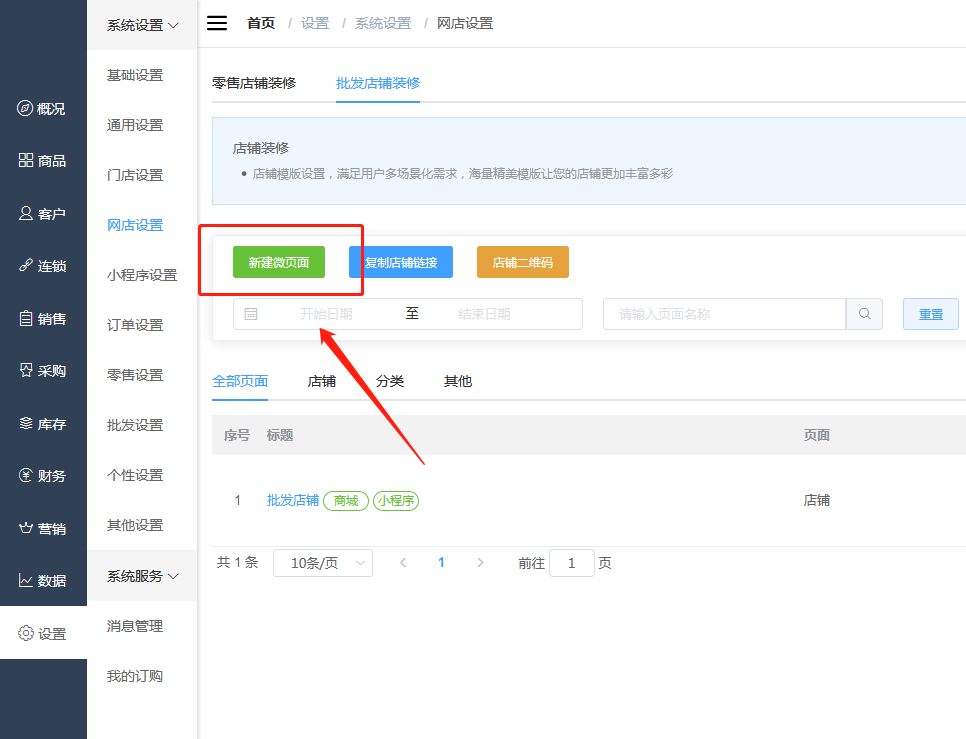The image size is (966, 739).
Task: Click the calendar icon in date range
Action: [x=251, y=314]
